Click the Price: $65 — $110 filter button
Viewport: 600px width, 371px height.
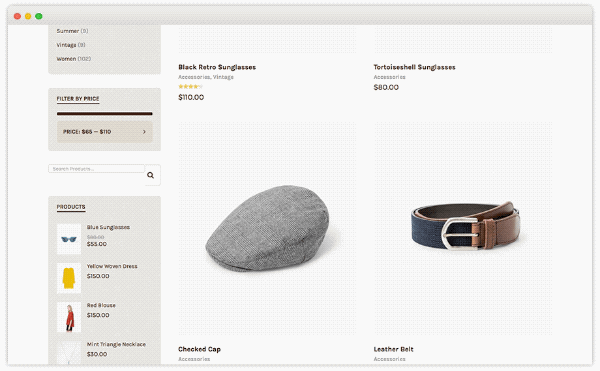104,132
